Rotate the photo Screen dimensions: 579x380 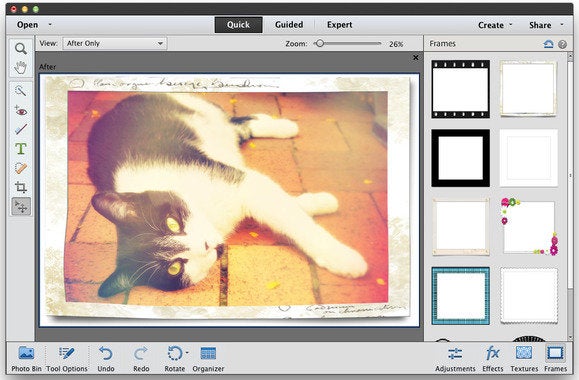[174, 359]
